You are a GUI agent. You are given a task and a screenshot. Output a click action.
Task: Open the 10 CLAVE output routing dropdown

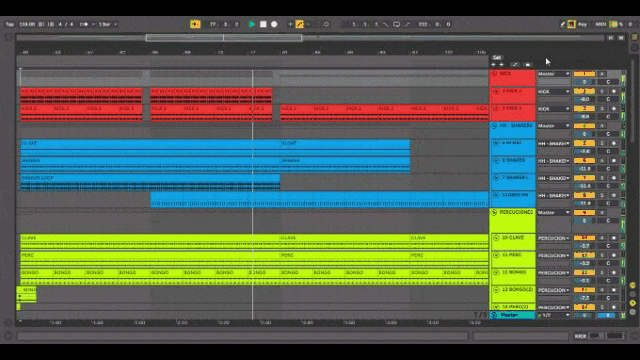click(553, 238)
